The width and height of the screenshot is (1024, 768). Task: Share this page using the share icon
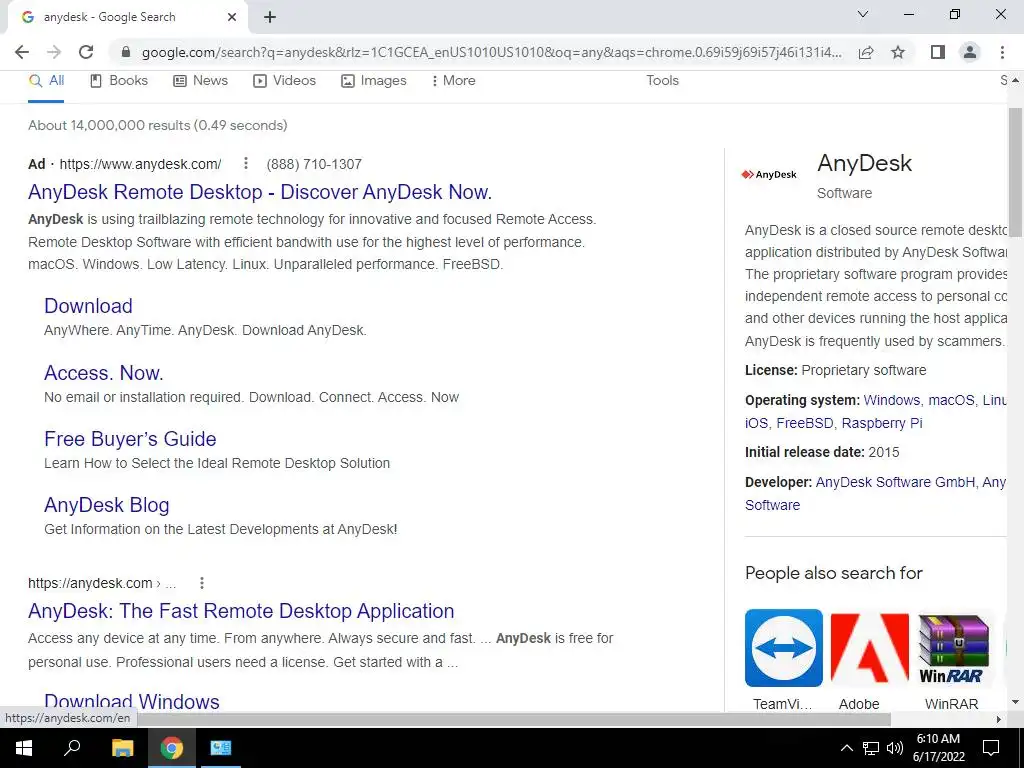(866, 52)
